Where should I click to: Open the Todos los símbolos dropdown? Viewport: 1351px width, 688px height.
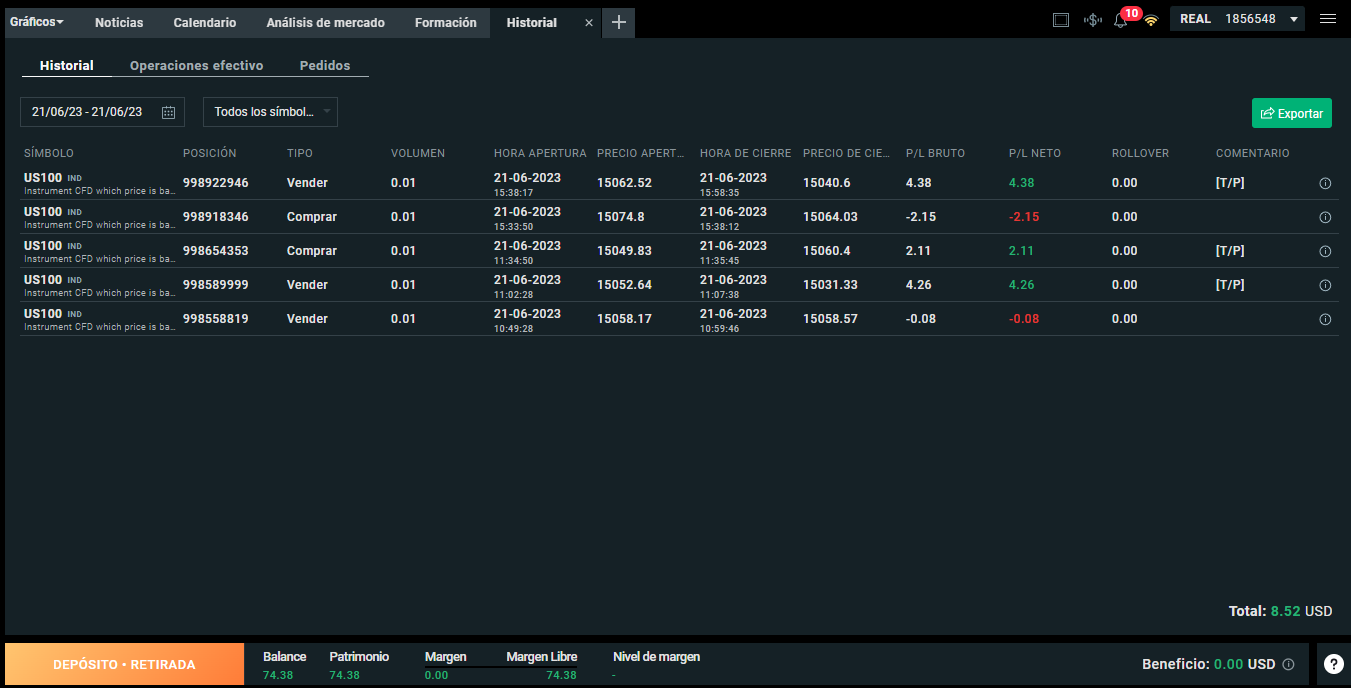(x=270, y=112)
